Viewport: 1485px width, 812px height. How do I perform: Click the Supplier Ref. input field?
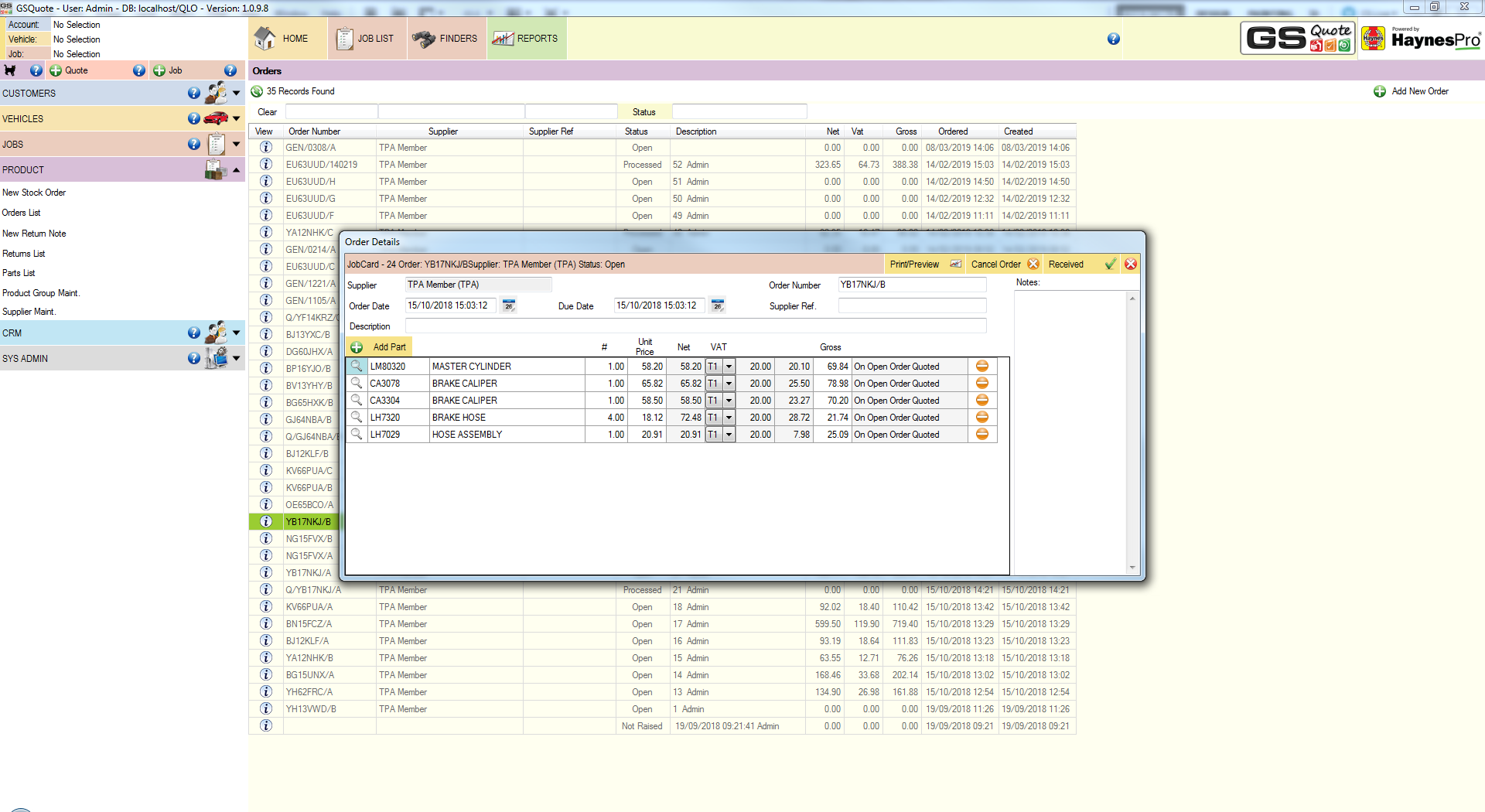tap(913, 305)
